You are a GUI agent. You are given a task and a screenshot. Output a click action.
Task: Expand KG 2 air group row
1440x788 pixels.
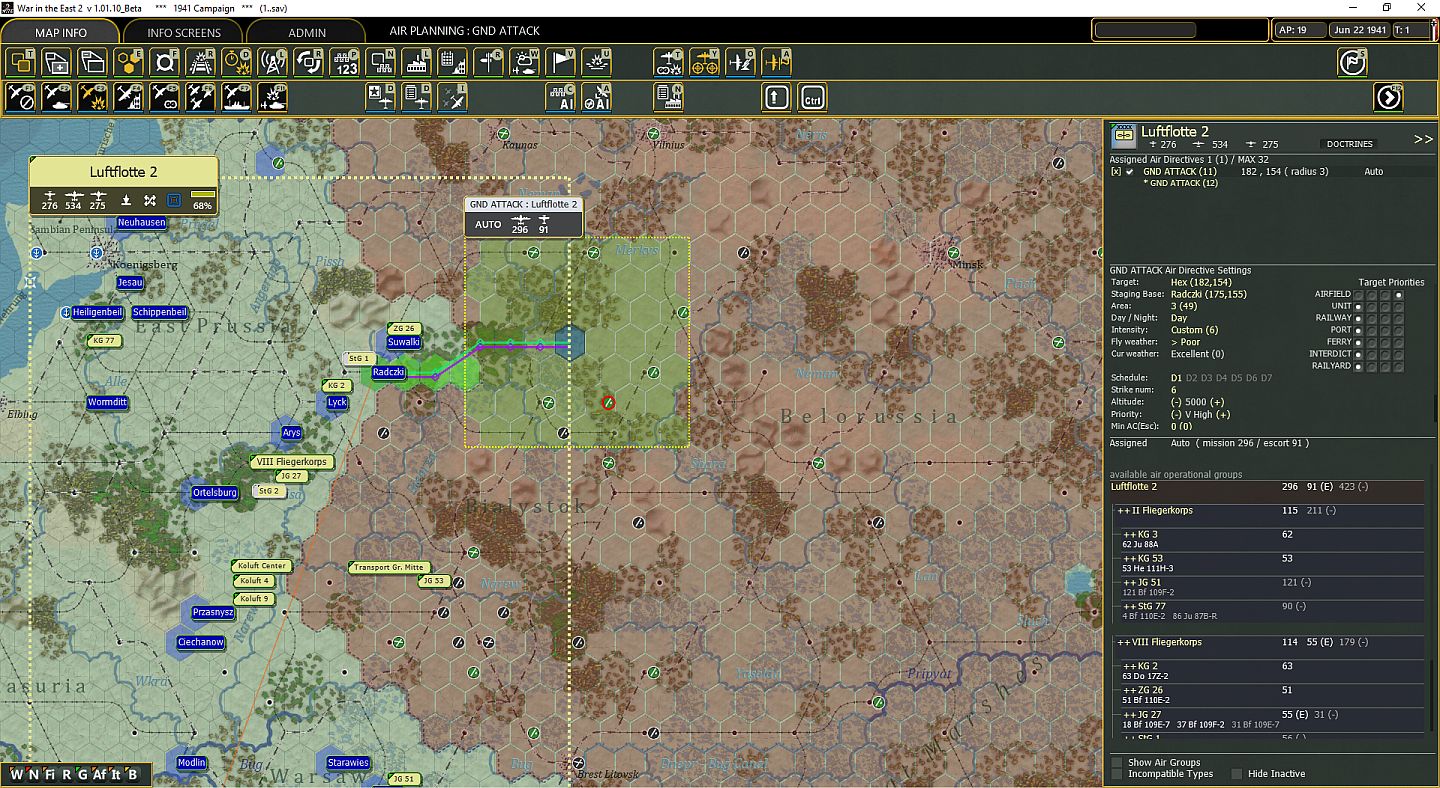(1130, 666)
